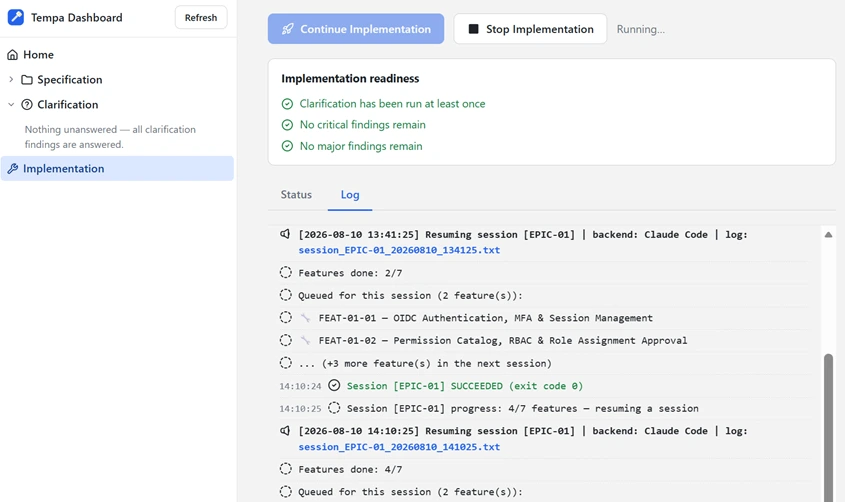Click dashed circle icon beside FEAT-01-02
This screenshot has height=502, width=845.
[286, 340]
